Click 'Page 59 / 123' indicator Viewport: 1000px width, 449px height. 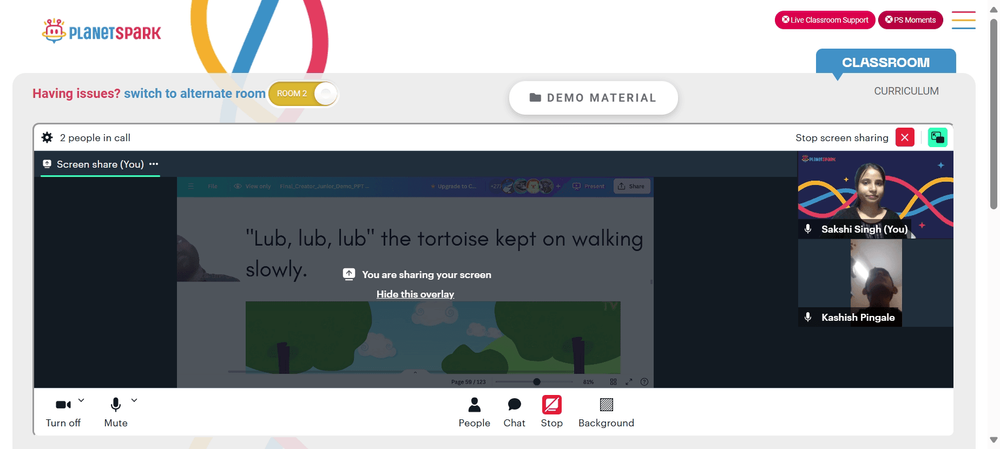coord(468,381)
